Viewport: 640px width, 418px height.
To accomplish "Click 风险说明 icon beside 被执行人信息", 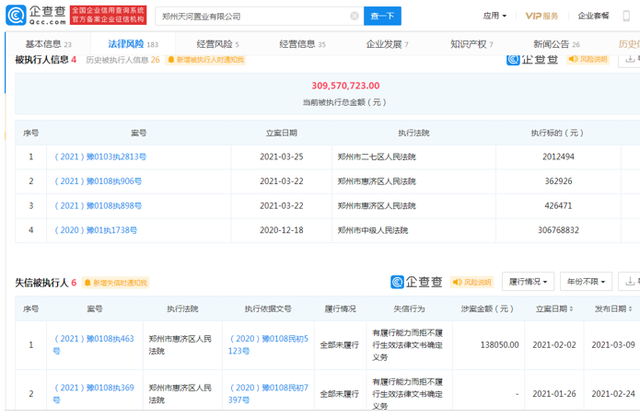I will (588, 59).
